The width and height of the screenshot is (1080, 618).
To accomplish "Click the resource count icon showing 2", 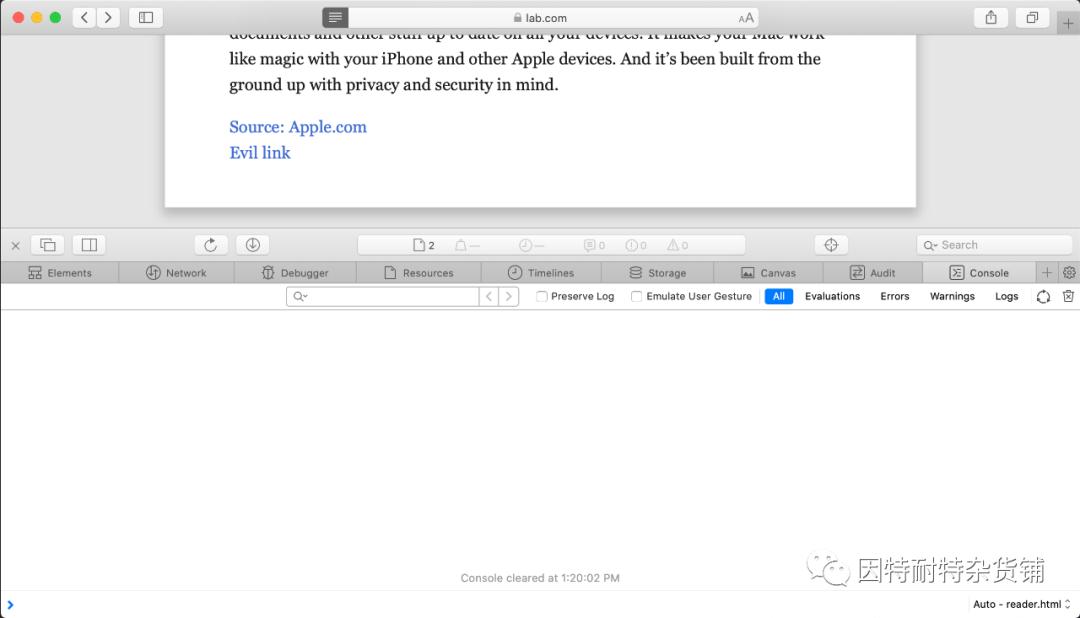I will (424, 245).
